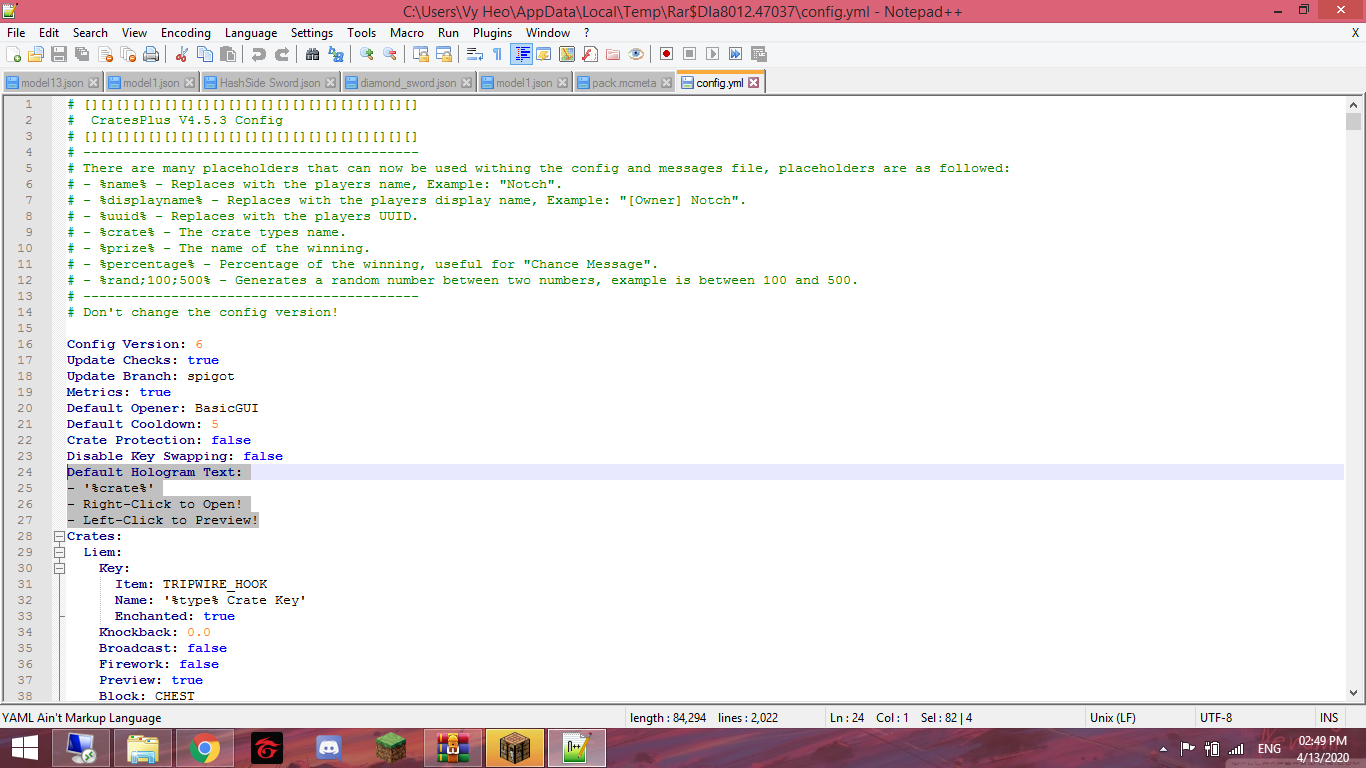Image resolution: width=1366 pixels, height=768 pixels.
Task: Open the Encoding menu
Action: (186, 33)
